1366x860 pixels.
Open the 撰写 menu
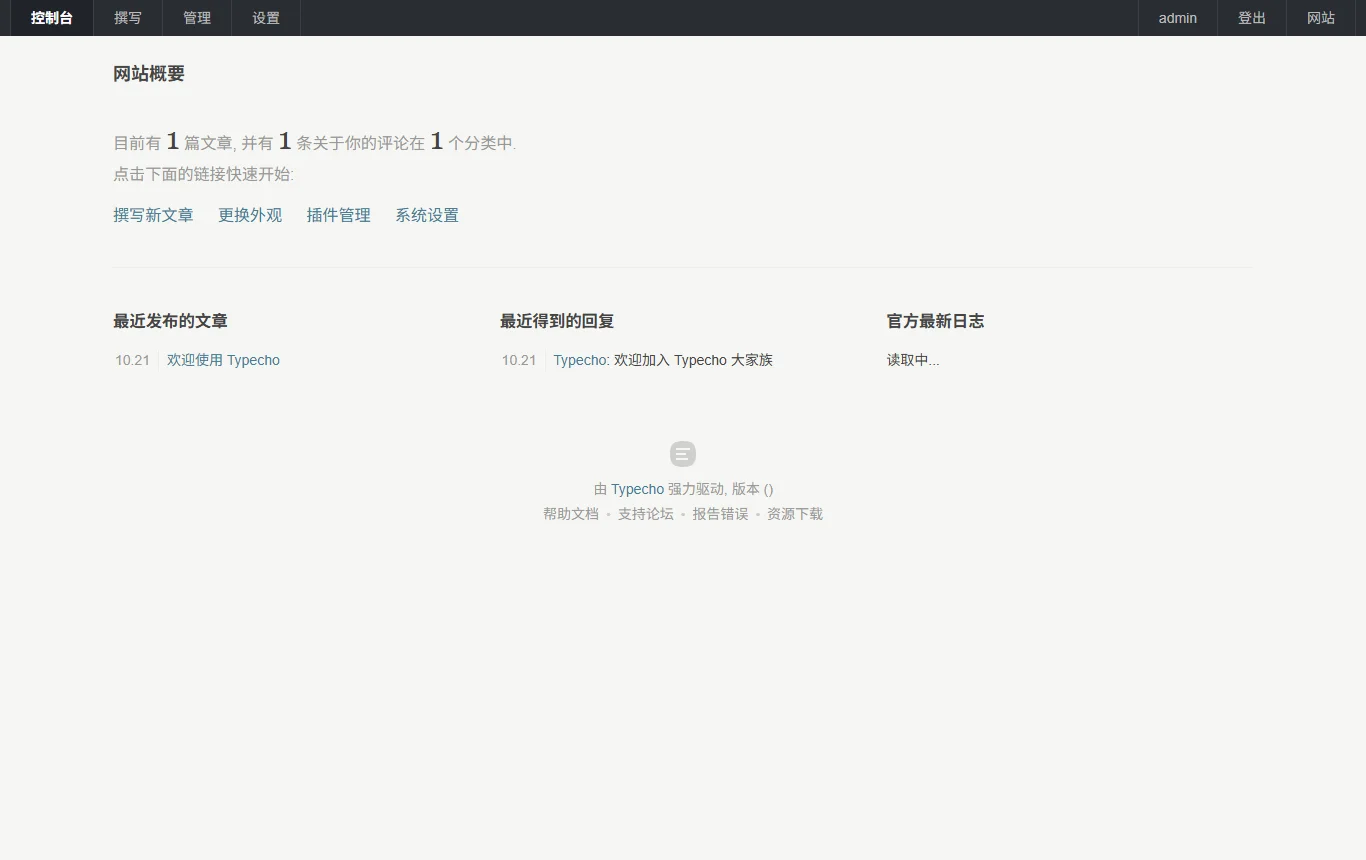128,18
